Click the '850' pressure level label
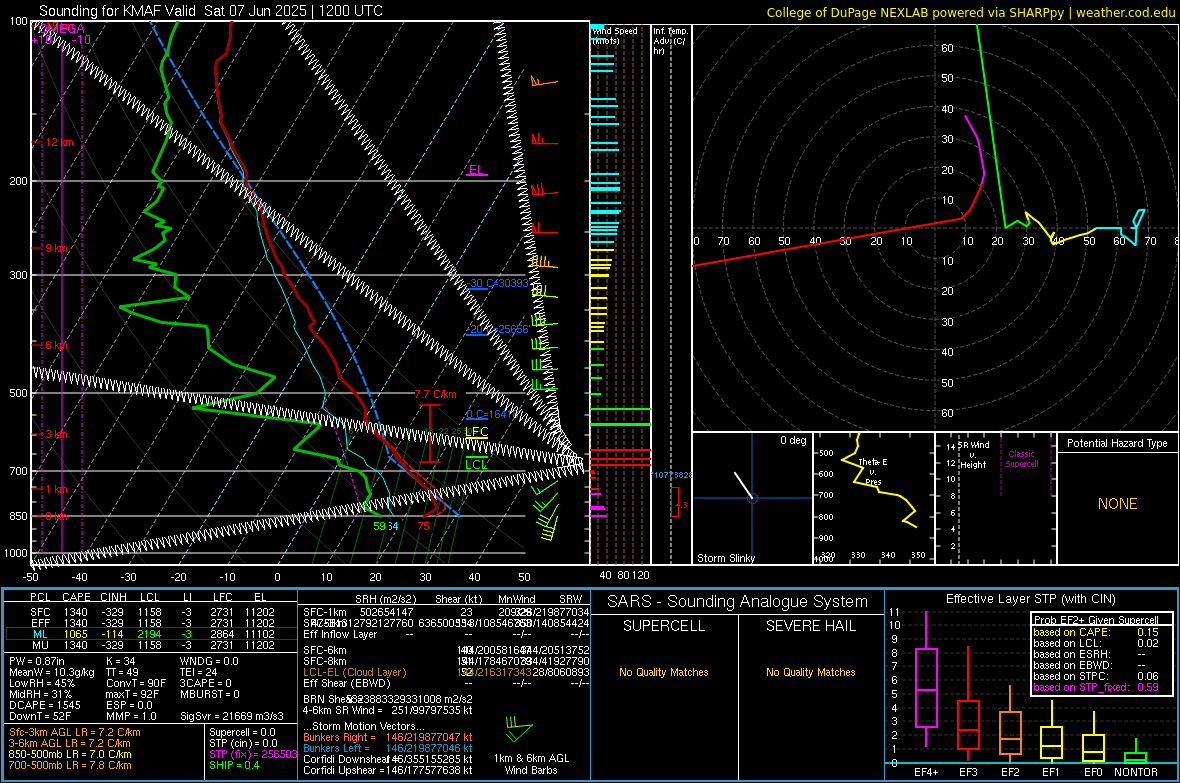The height and width of the screenshot is (783, 1180). pos(18,516)
